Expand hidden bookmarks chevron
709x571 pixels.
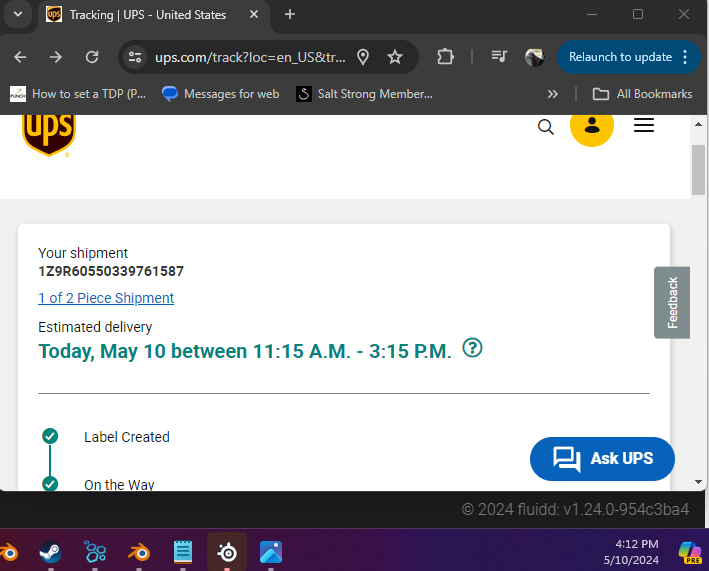[x=553, y=94]
